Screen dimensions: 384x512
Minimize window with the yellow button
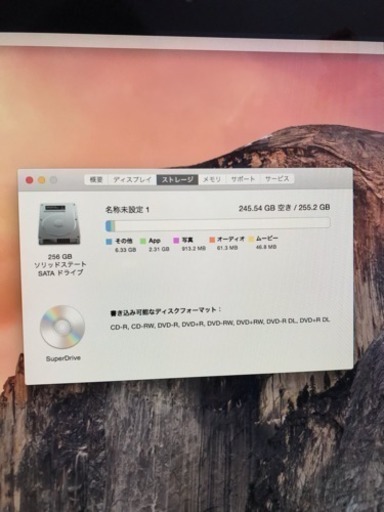tap(41, 180)
